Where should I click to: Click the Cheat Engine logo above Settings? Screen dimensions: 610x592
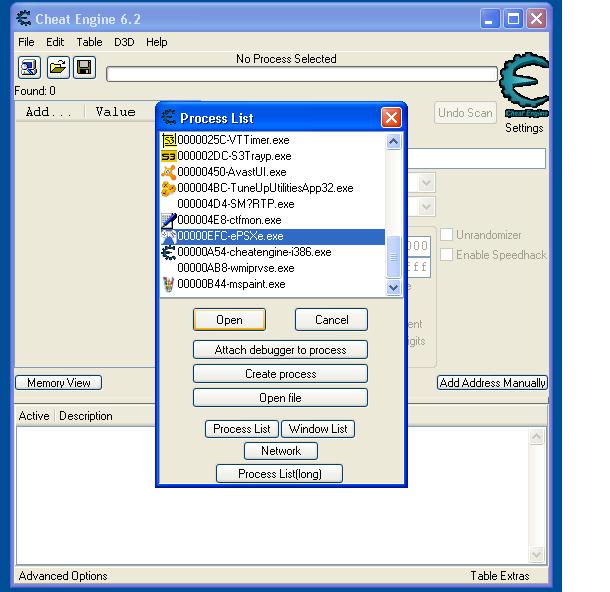[x=524, y=85]
